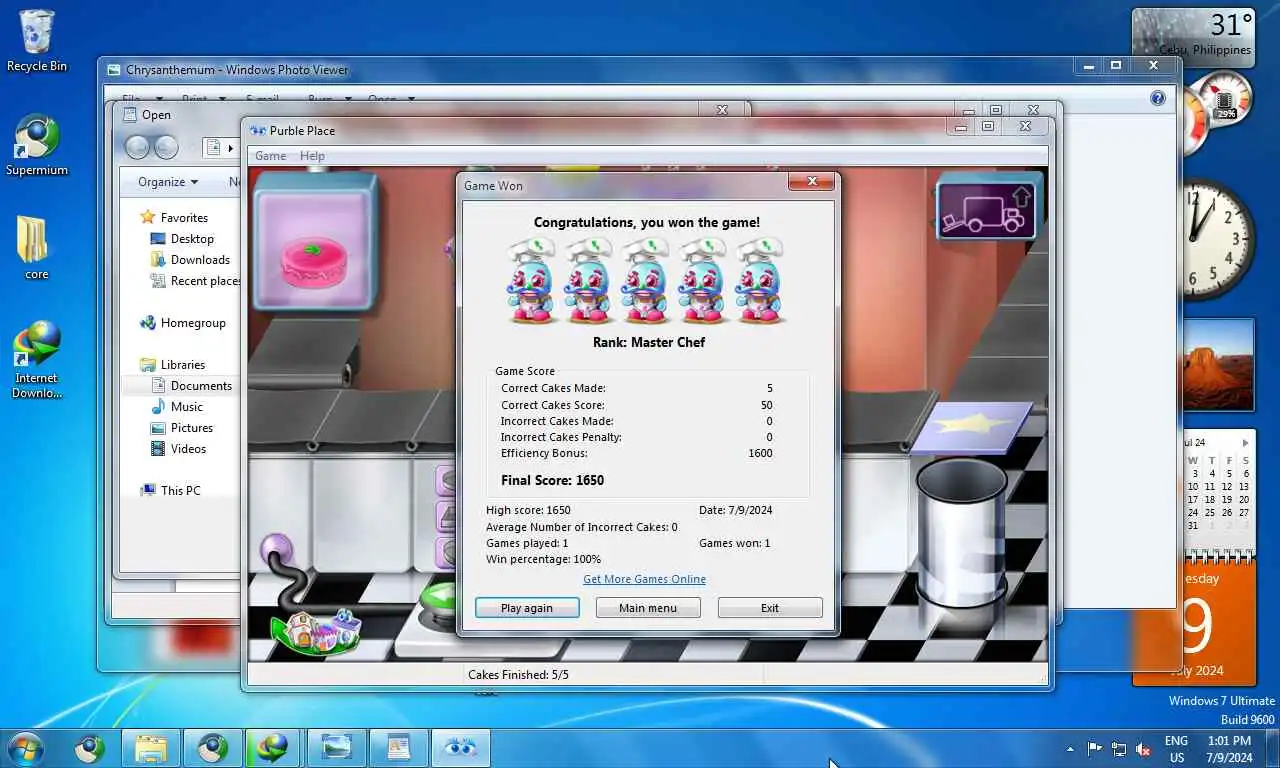
Task: Go to next month in calendar gadget
Action: (1245, 443)
